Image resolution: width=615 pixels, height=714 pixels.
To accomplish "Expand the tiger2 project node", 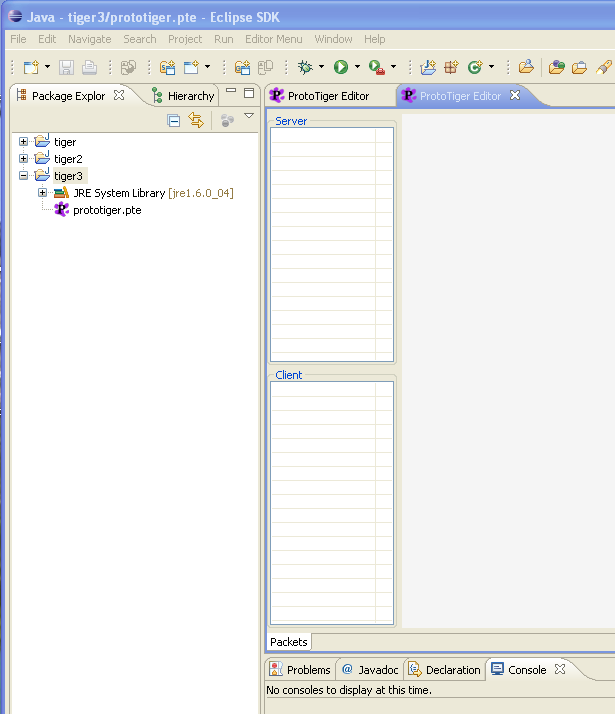I will point(23,158).
